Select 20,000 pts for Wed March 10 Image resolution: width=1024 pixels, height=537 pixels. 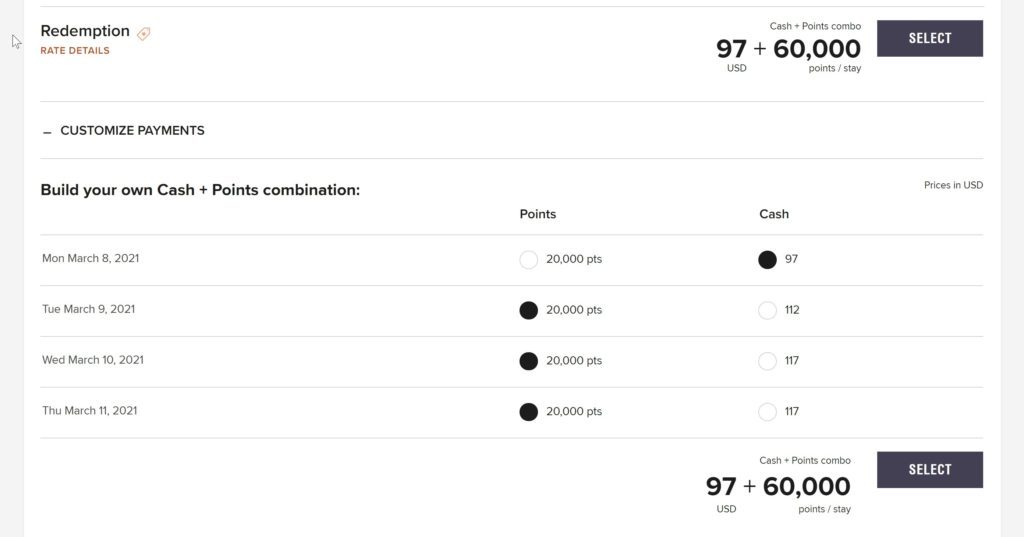pos(528,361)
